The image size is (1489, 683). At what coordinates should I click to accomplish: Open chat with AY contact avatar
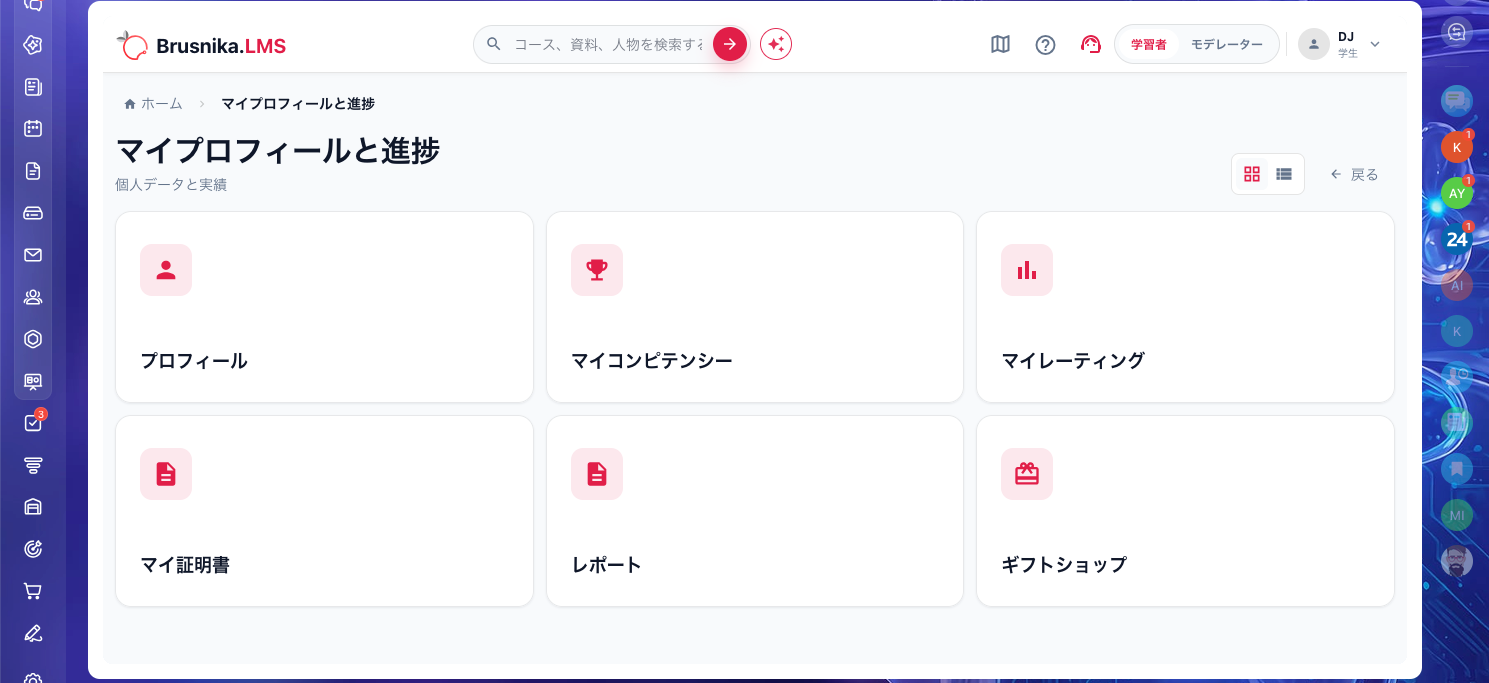[x=1457, y=194]
